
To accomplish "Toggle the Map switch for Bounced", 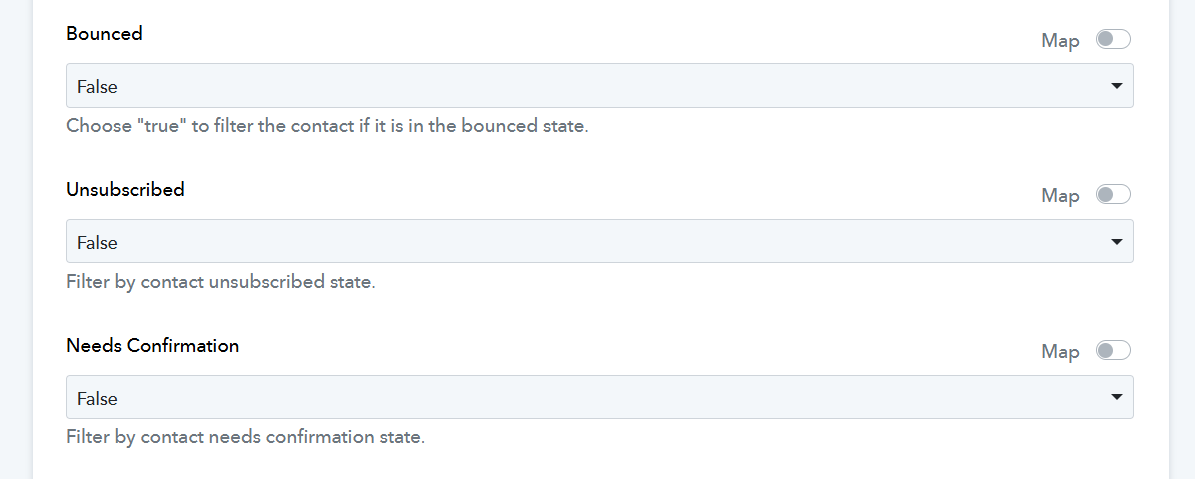I will coord(1113,39).
